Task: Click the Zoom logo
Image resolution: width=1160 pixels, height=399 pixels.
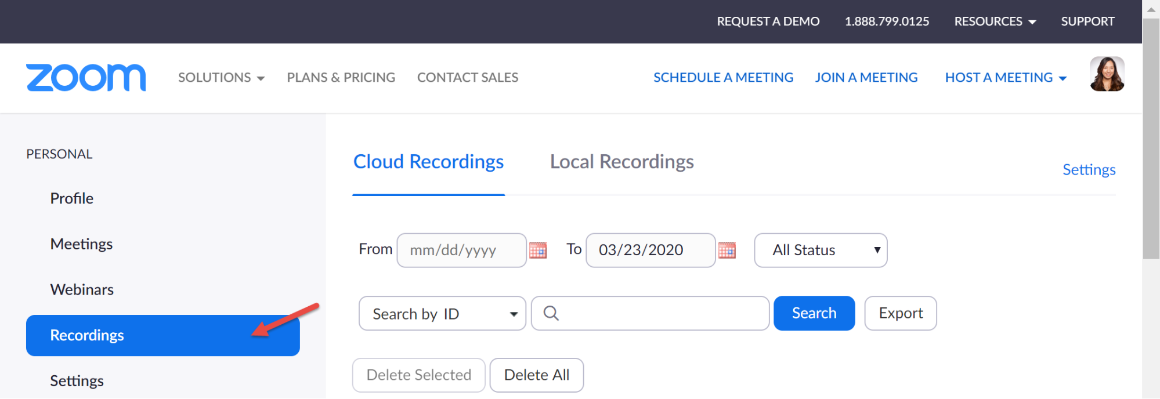Action: (x=86, y=78)
